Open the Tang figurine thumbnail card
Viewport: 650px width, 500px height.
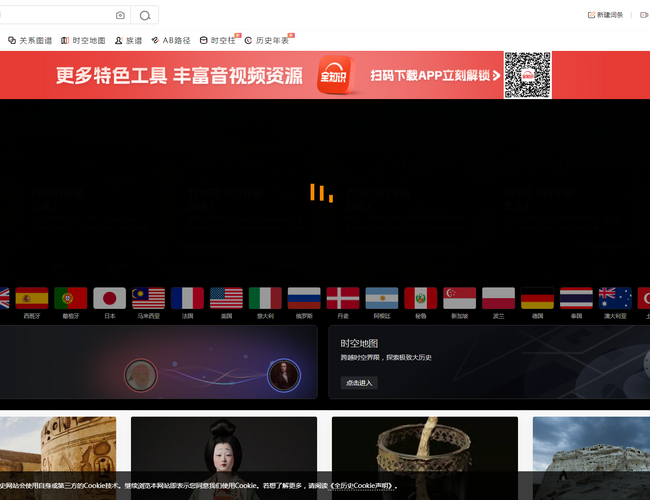(223, 450)
